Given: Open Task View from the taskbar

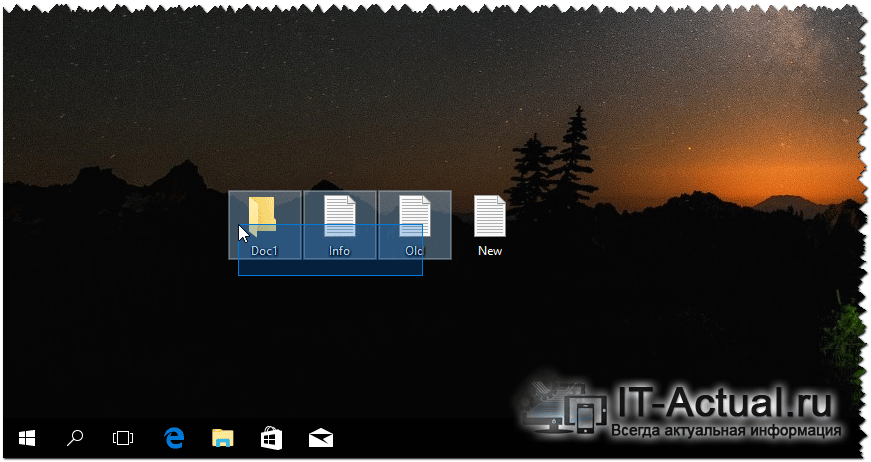Looking at the screenshot, I should pyautogui.click(x=123, y=438).
